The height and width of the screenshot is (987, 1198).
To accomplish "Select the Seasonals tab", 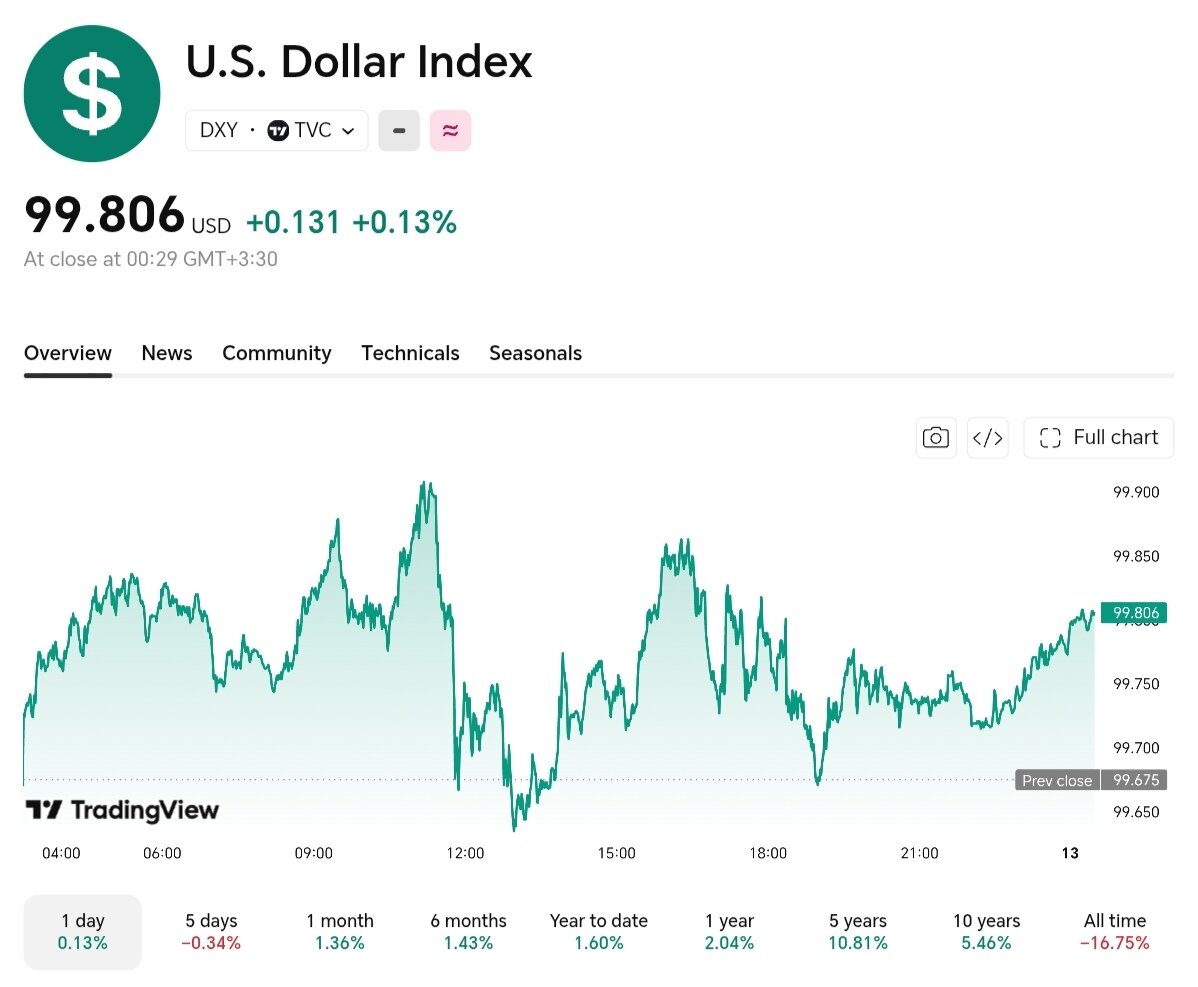I will [x=536, y=353].
